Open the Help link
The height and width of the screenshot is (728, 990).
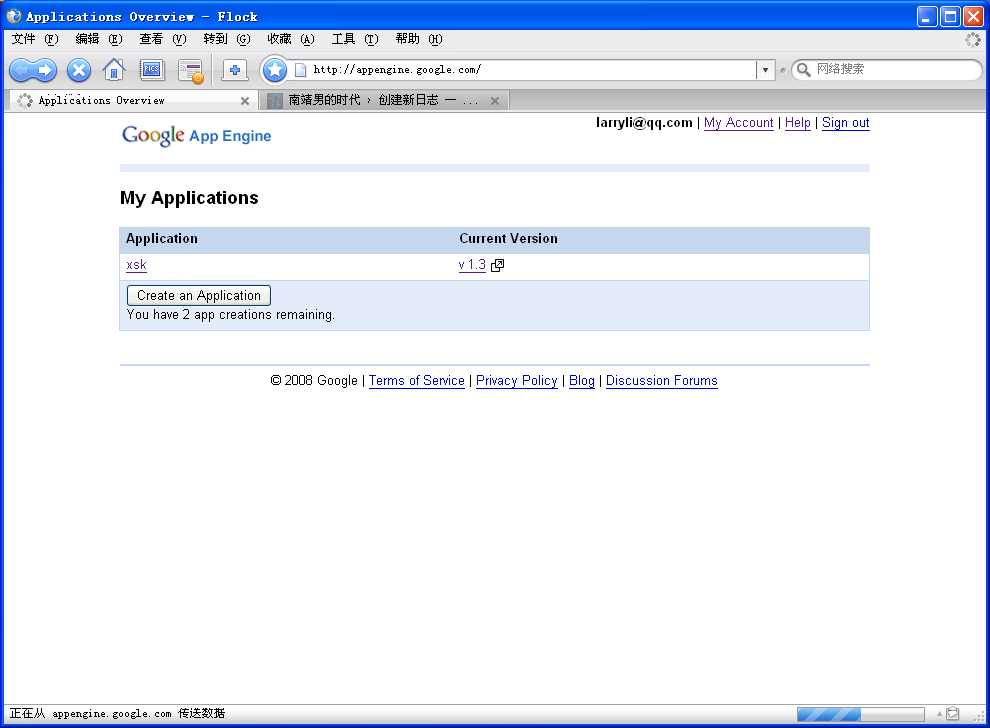[797, 122]
